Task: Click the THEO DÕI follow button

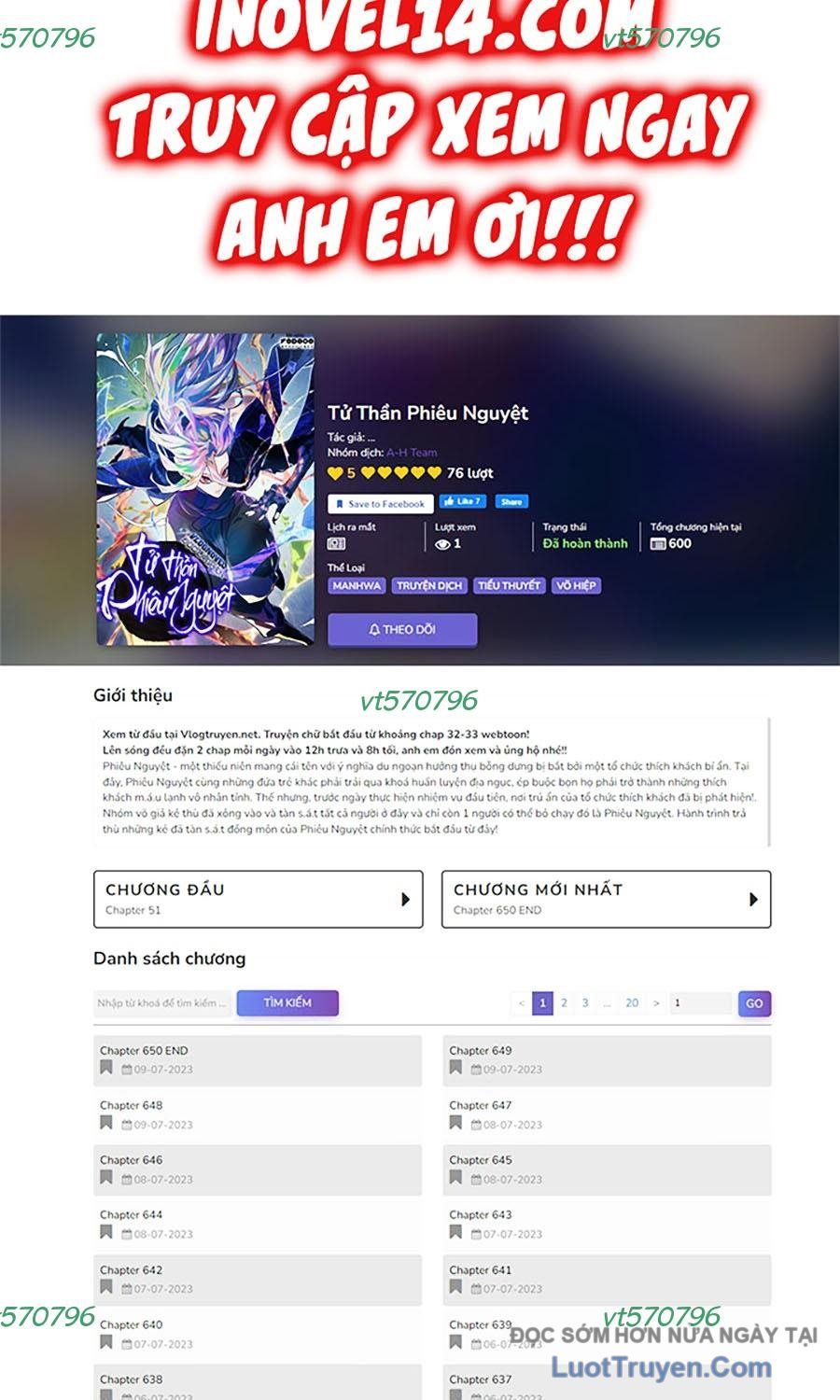Action: coord(402,629)
